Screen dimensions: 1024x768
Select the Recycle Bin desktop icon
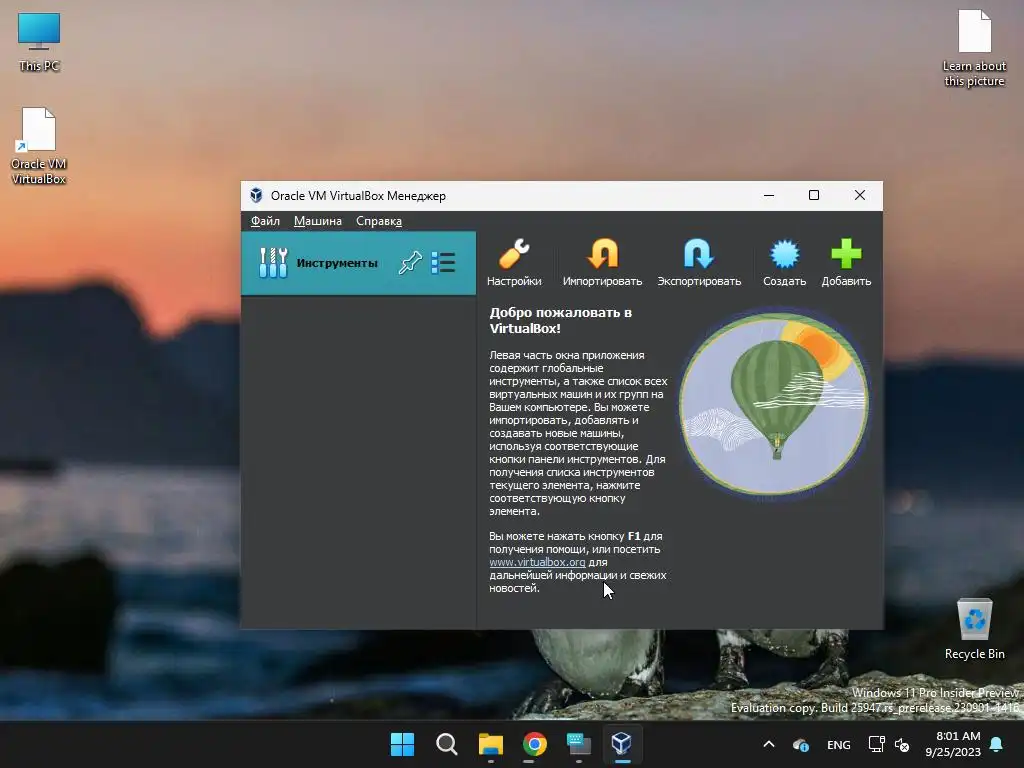coord(974,628)
